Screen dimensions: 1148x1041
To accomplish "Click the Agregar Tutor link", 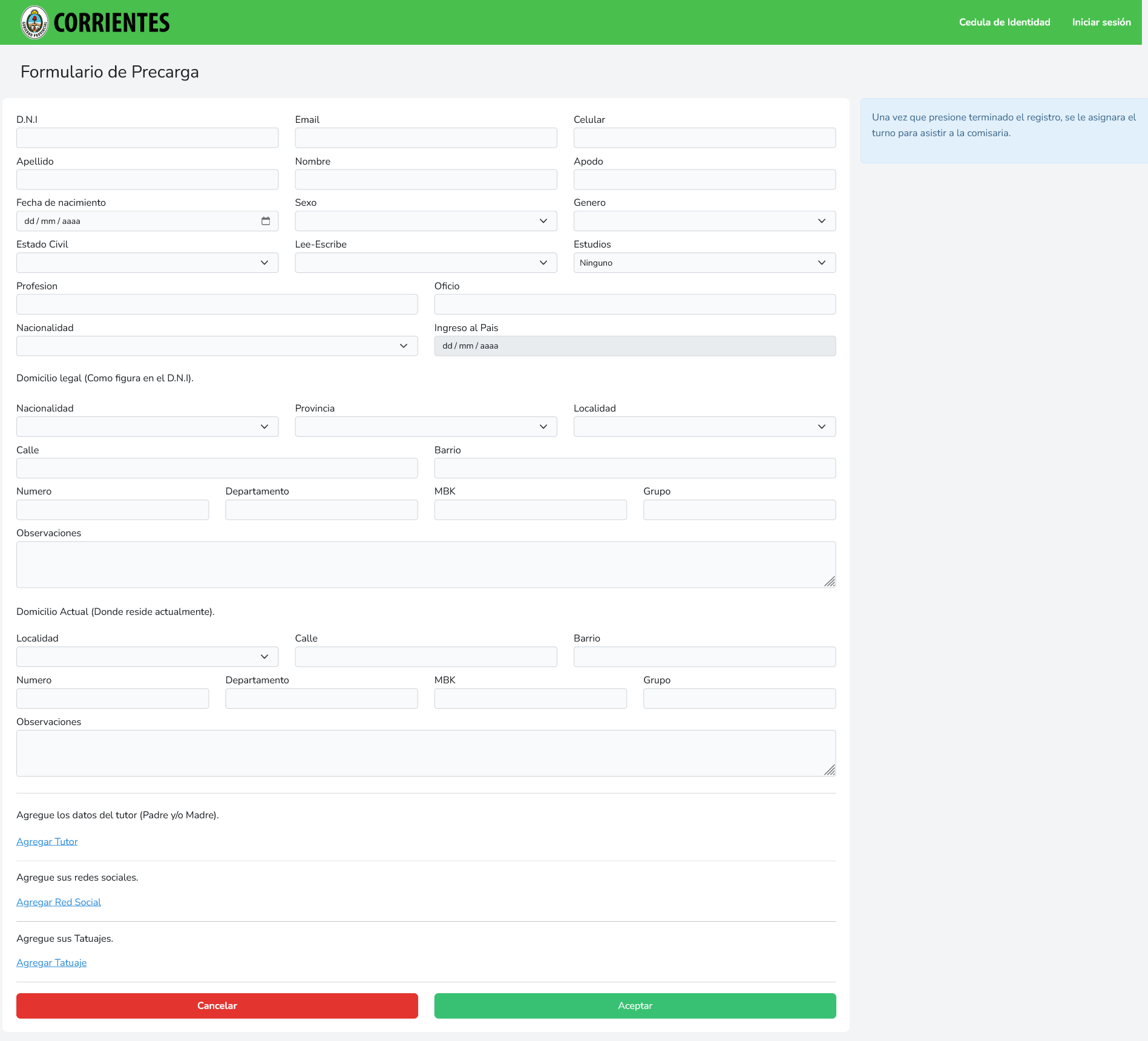I will [47, 841].
